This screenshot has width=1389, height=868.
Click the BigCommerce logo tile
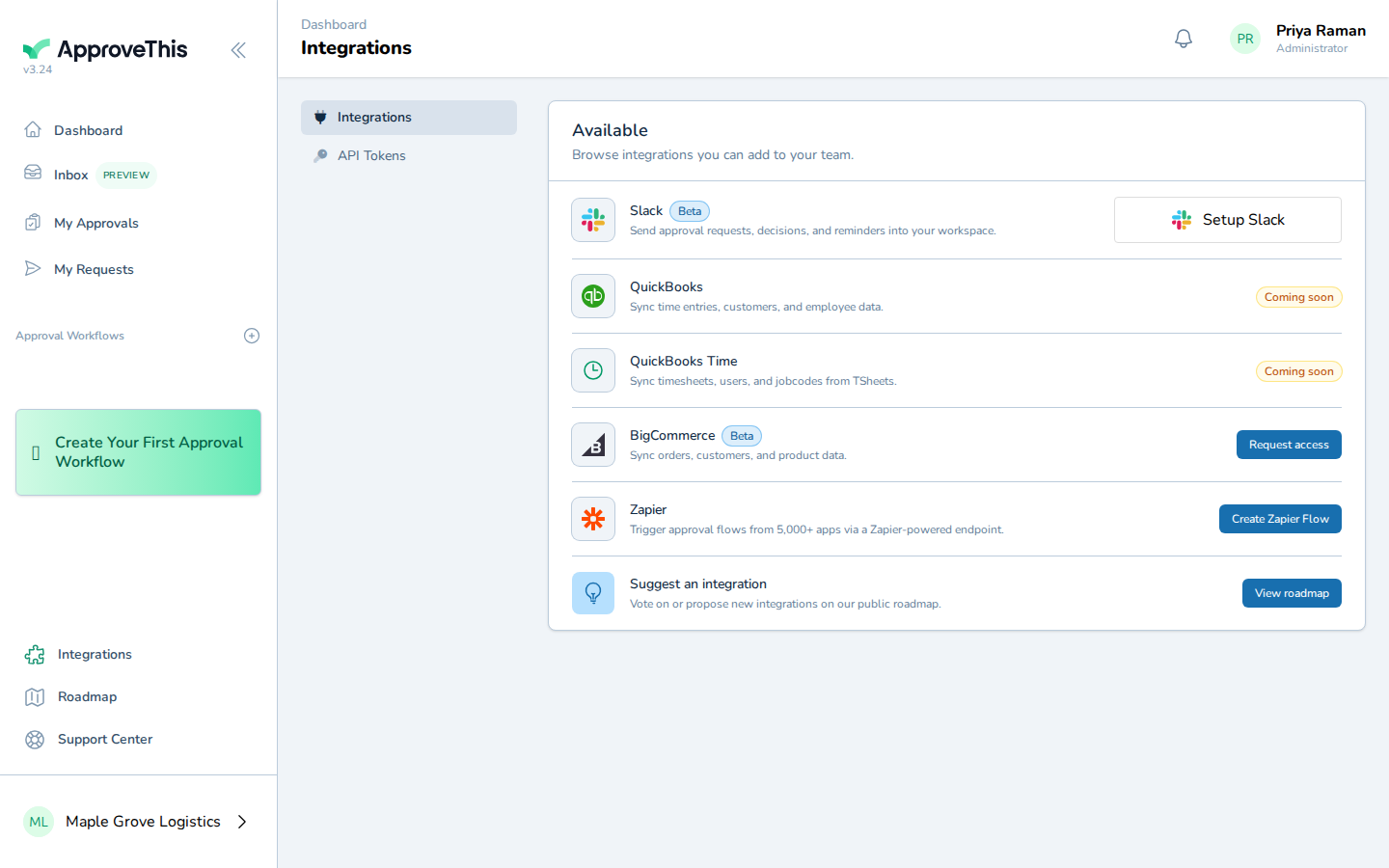point(593,445)
